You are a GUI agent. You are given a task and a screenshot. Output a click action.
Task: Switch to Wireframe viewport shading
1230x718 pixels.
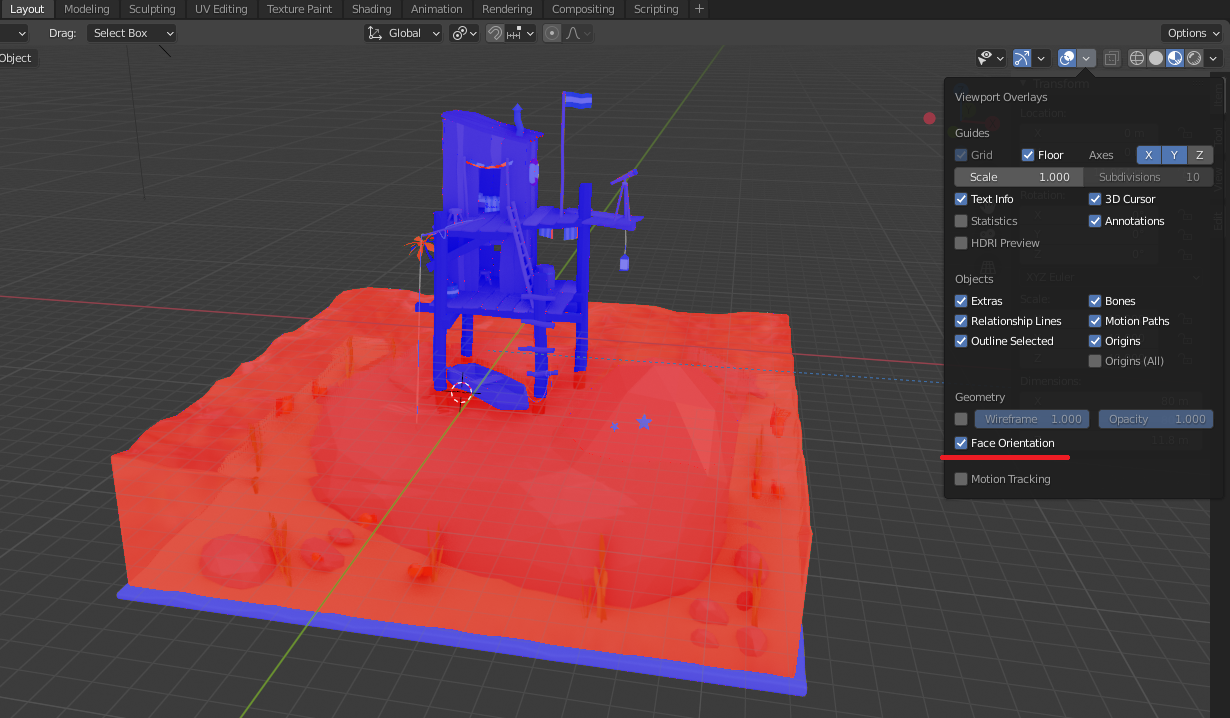click(1136, 57)
